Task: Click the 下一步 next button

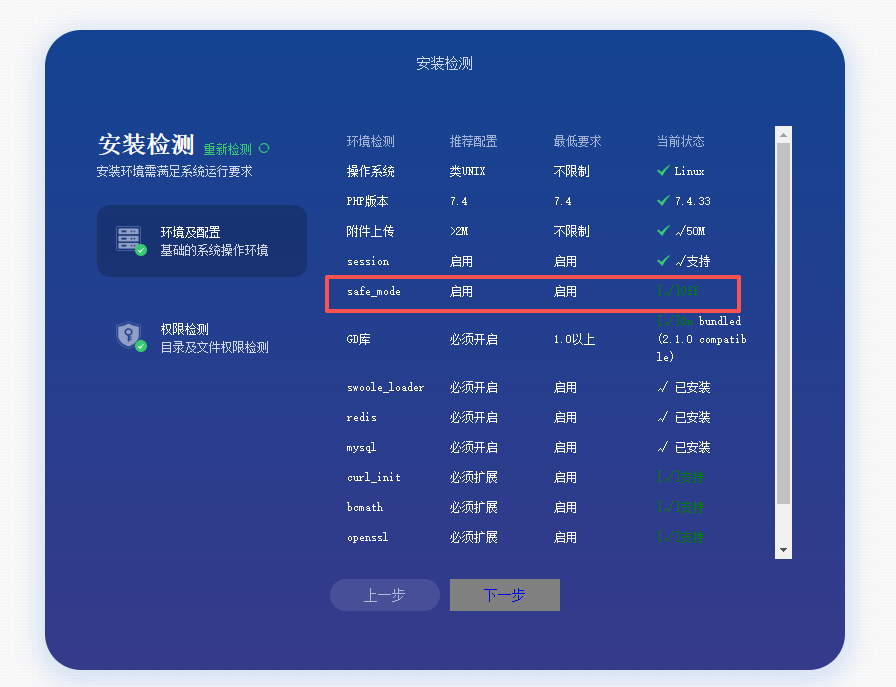Action: coord(505,595)
